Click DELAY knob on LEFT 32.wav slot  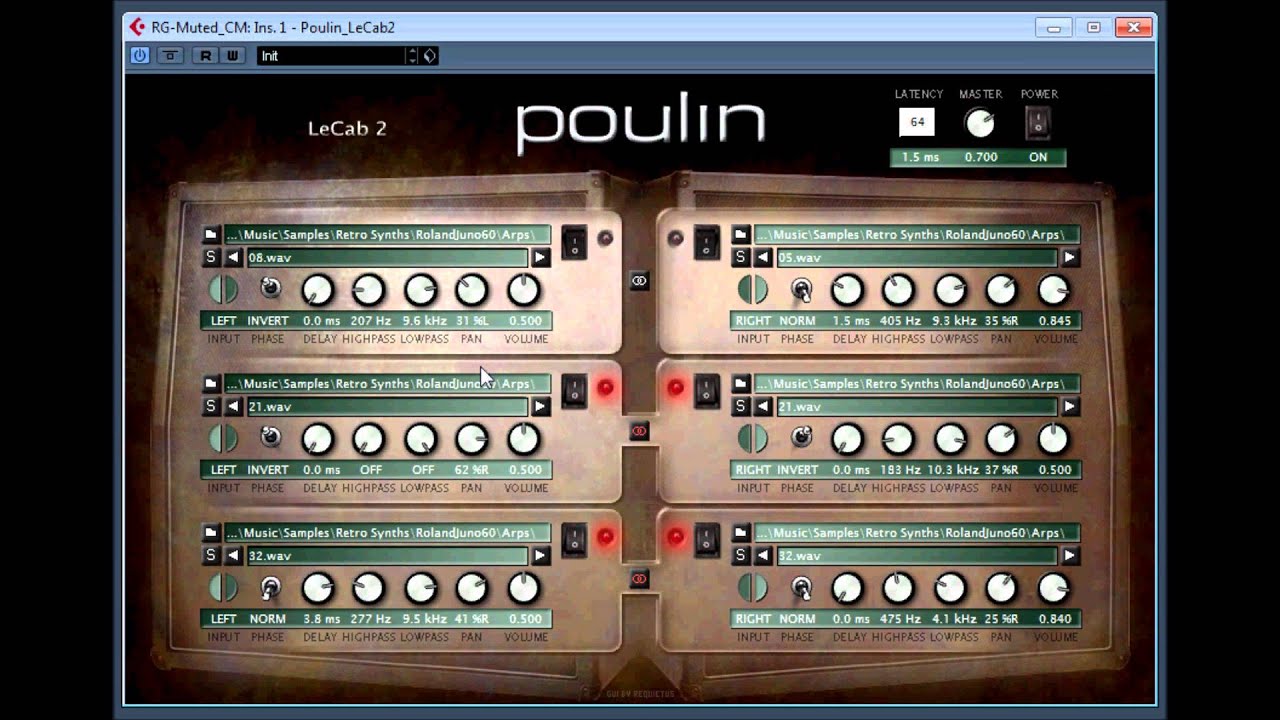coord(318,588)
